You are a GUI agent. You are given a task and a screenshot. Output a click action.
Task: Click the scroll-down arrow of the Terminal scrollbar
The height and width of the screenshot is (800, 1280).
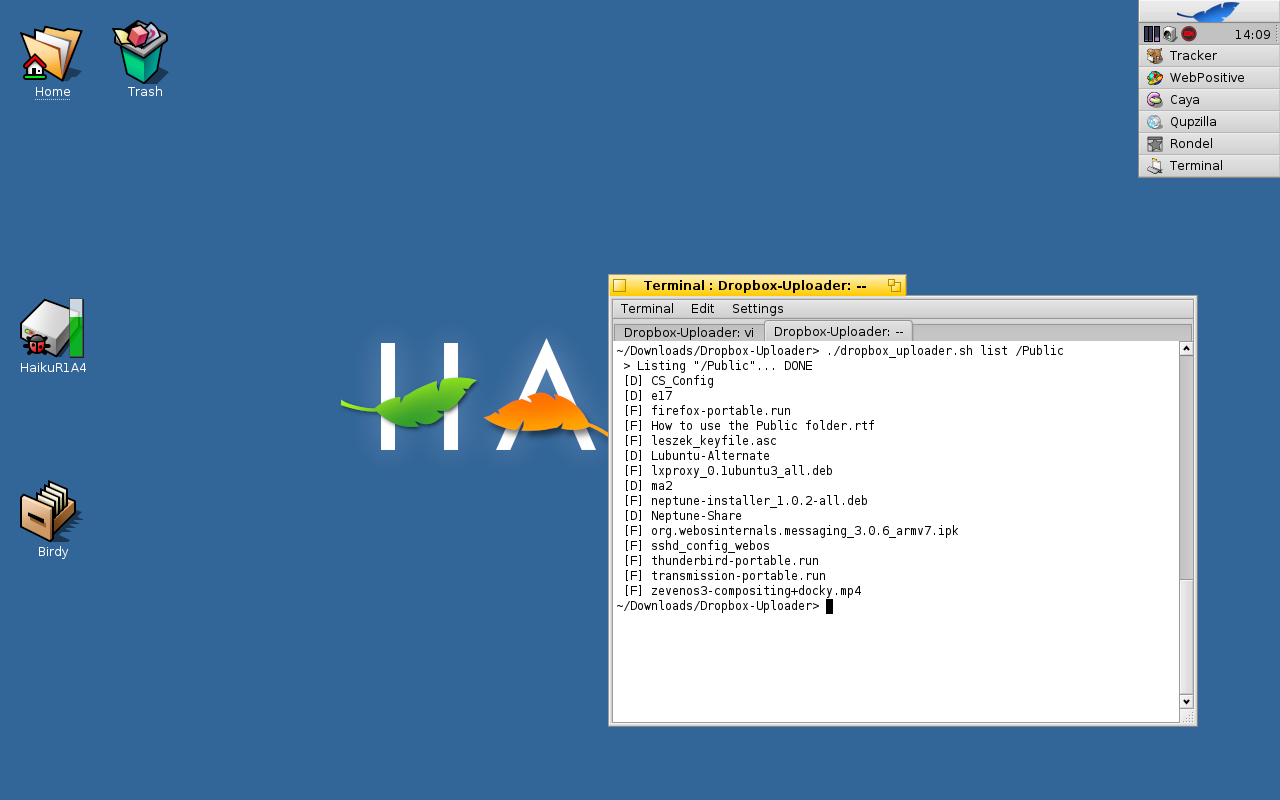(1186, 702)
